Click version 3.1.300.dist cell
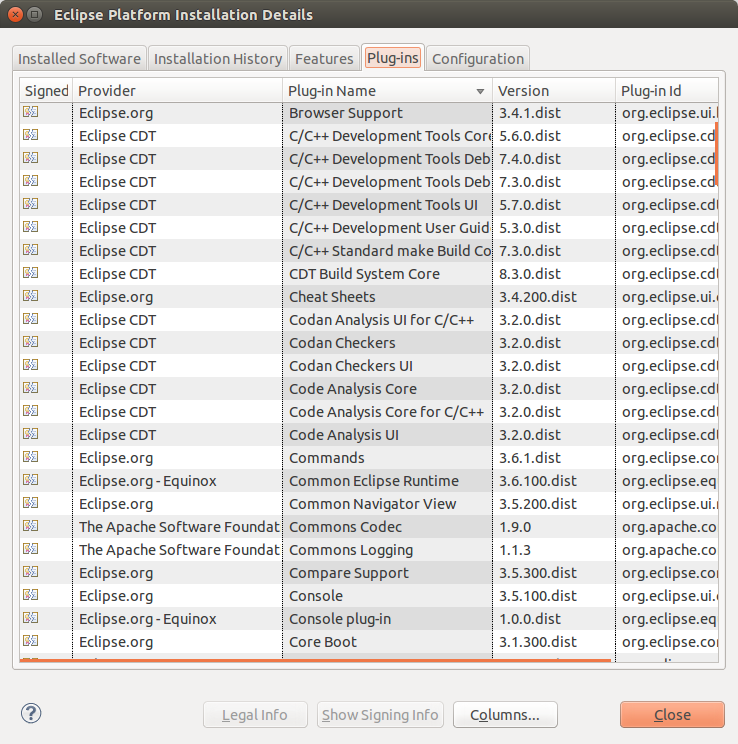This screenshot has width=738, height=744. point(554,642)
